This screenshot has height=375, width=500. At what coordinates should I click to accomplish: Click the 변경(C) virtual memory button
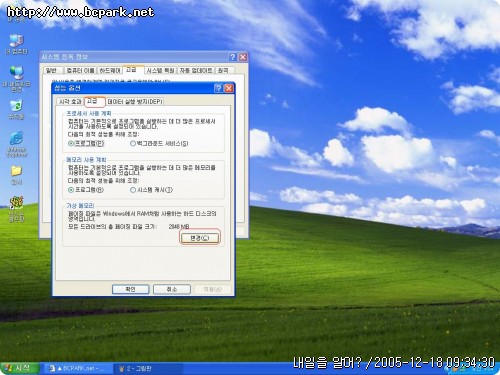coord(199,238)
